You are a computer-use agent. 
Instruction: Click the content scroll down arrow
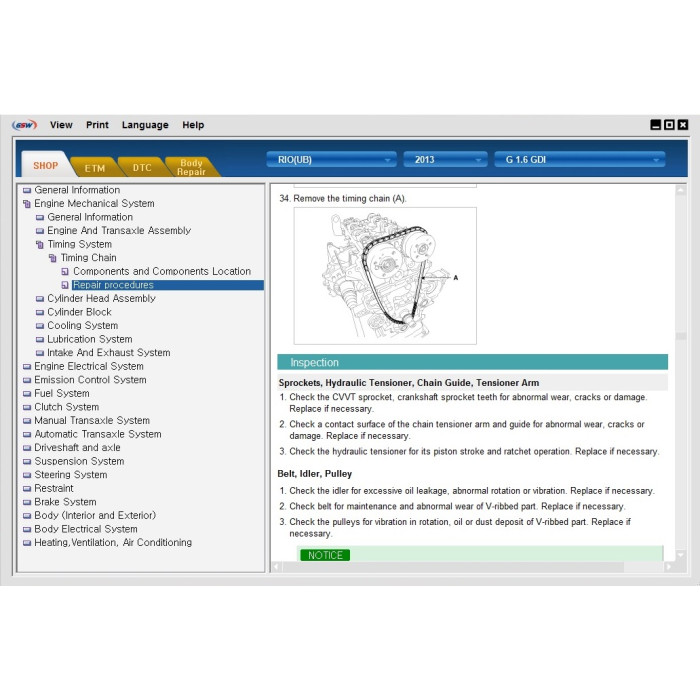681,555
